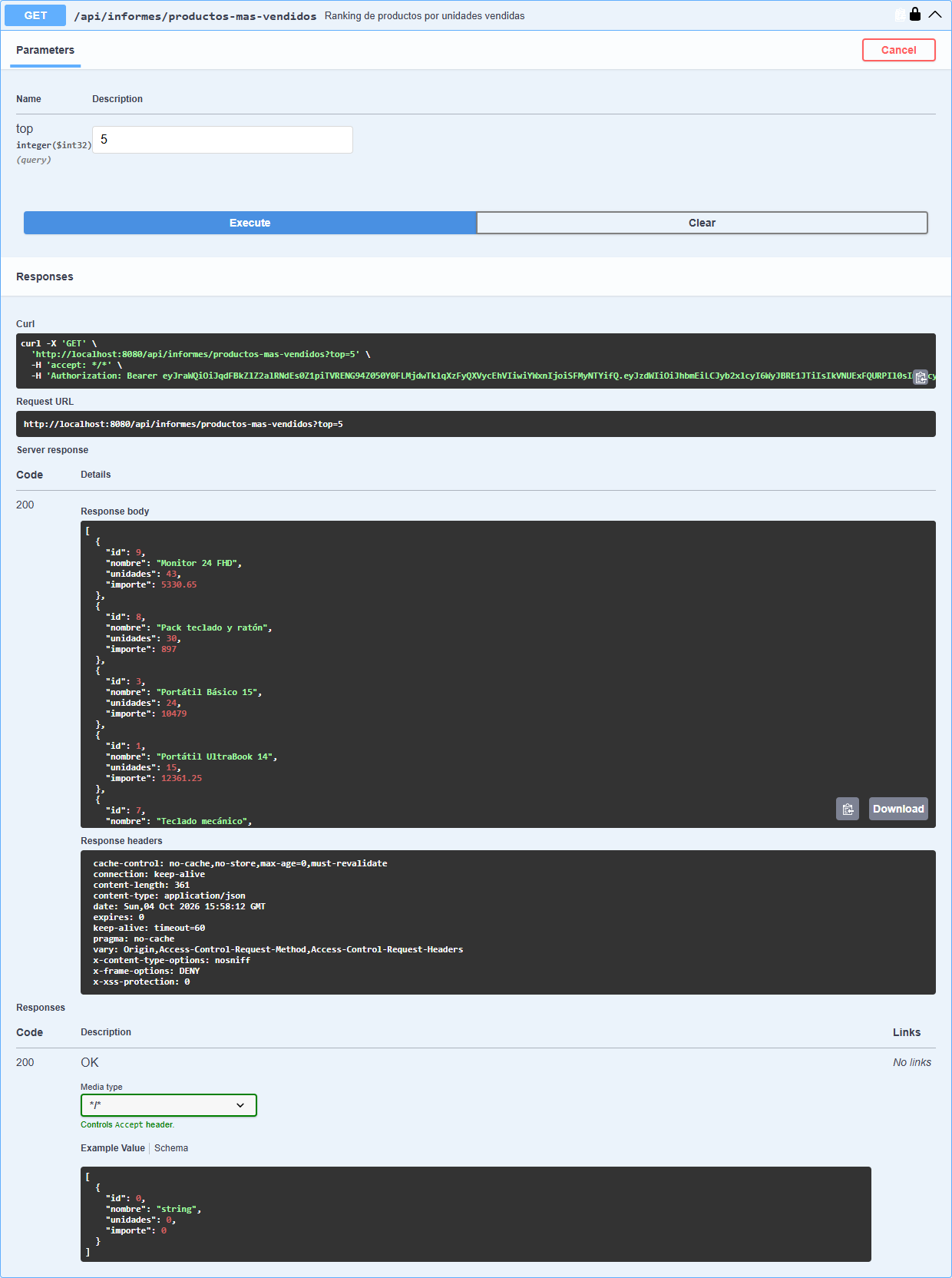952x1278 pixels.
Task: Click the authorization lock icon
Action: (x=915, y=14)
